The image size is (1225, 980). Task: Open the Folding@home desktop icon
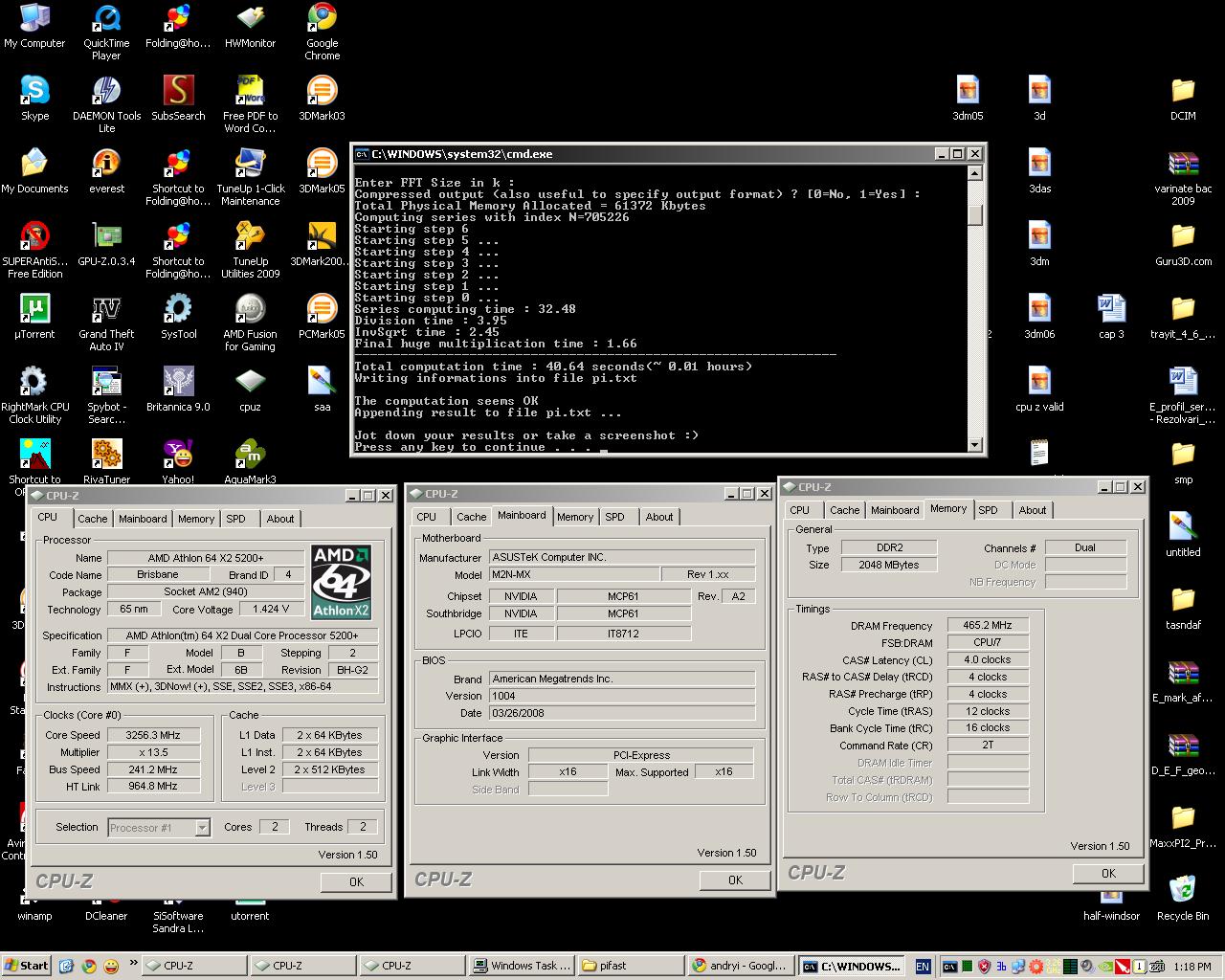[178, 26]
